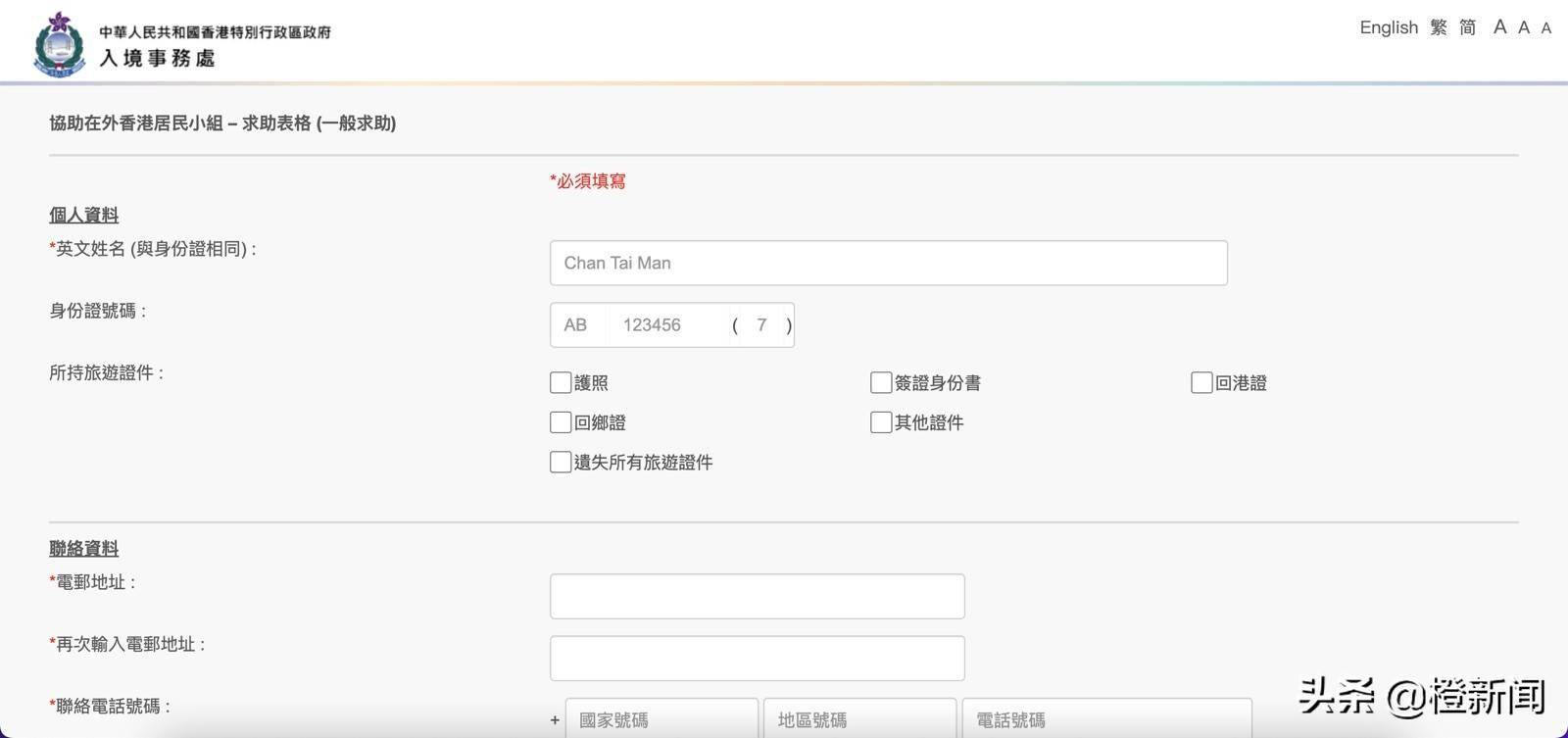
Task: Tick the 回鄉證 checkbox
Action: (x=561, y=422)
